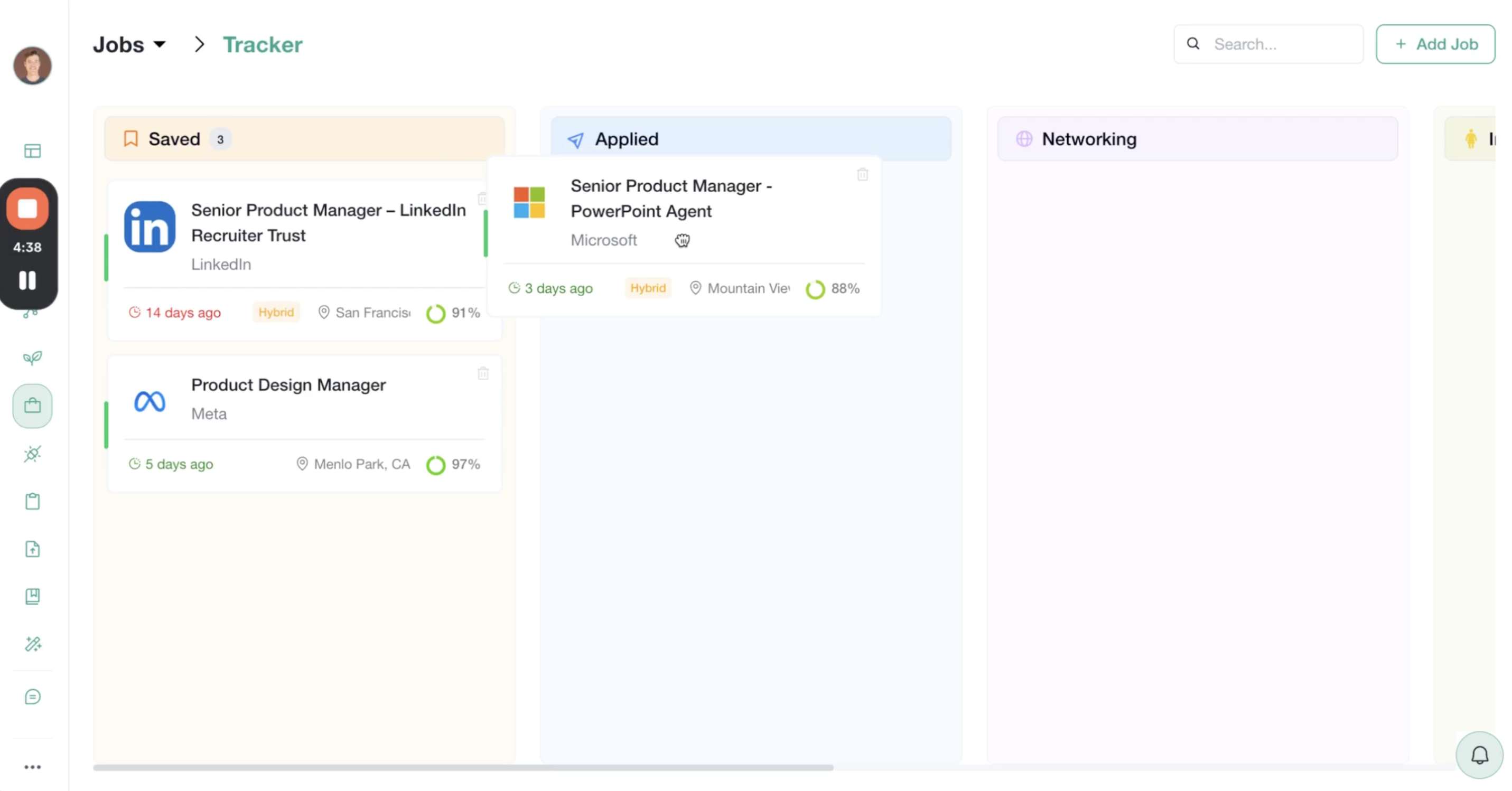Click the sprout plant sidebar icon
Screen dimensions: 1512x791
pyautogui.click(x=32, y=357)
